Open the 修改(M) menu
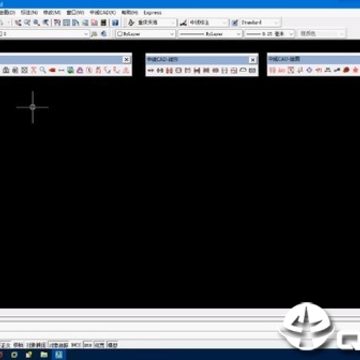 [52, 13]
